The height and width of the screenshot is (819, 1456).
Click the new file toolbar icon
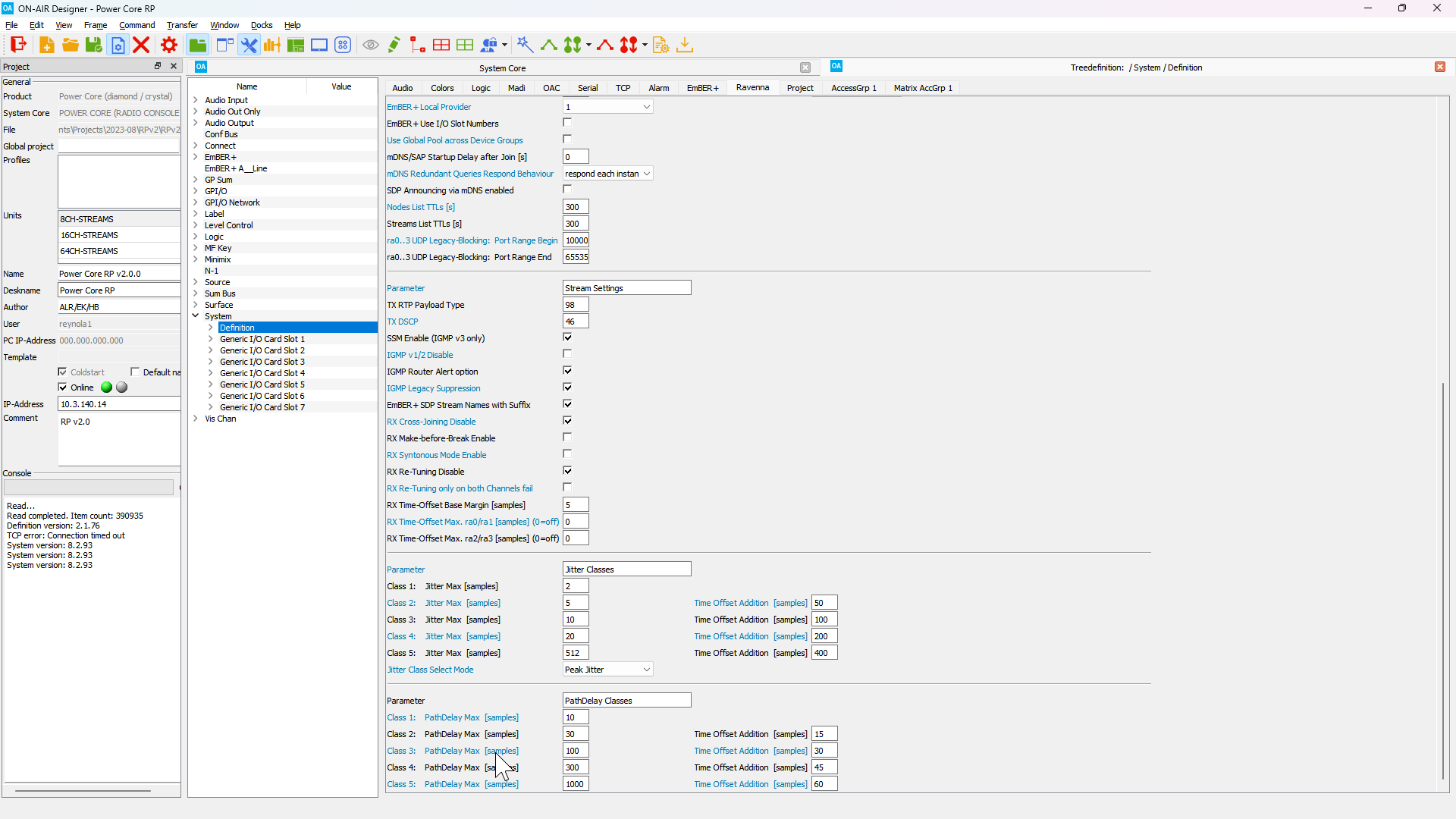pyautogui.click(x=46, y=45)
